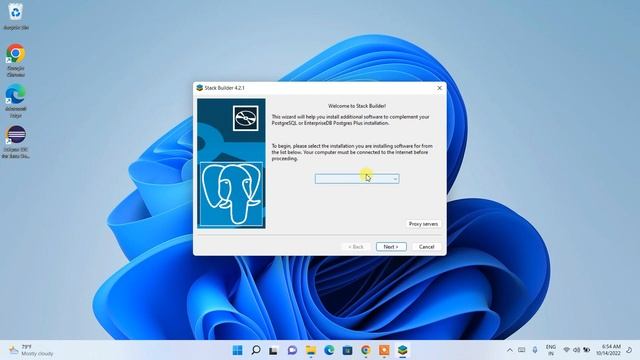
Task: Open Wi-Fi network tray icon
Action: 567,350
